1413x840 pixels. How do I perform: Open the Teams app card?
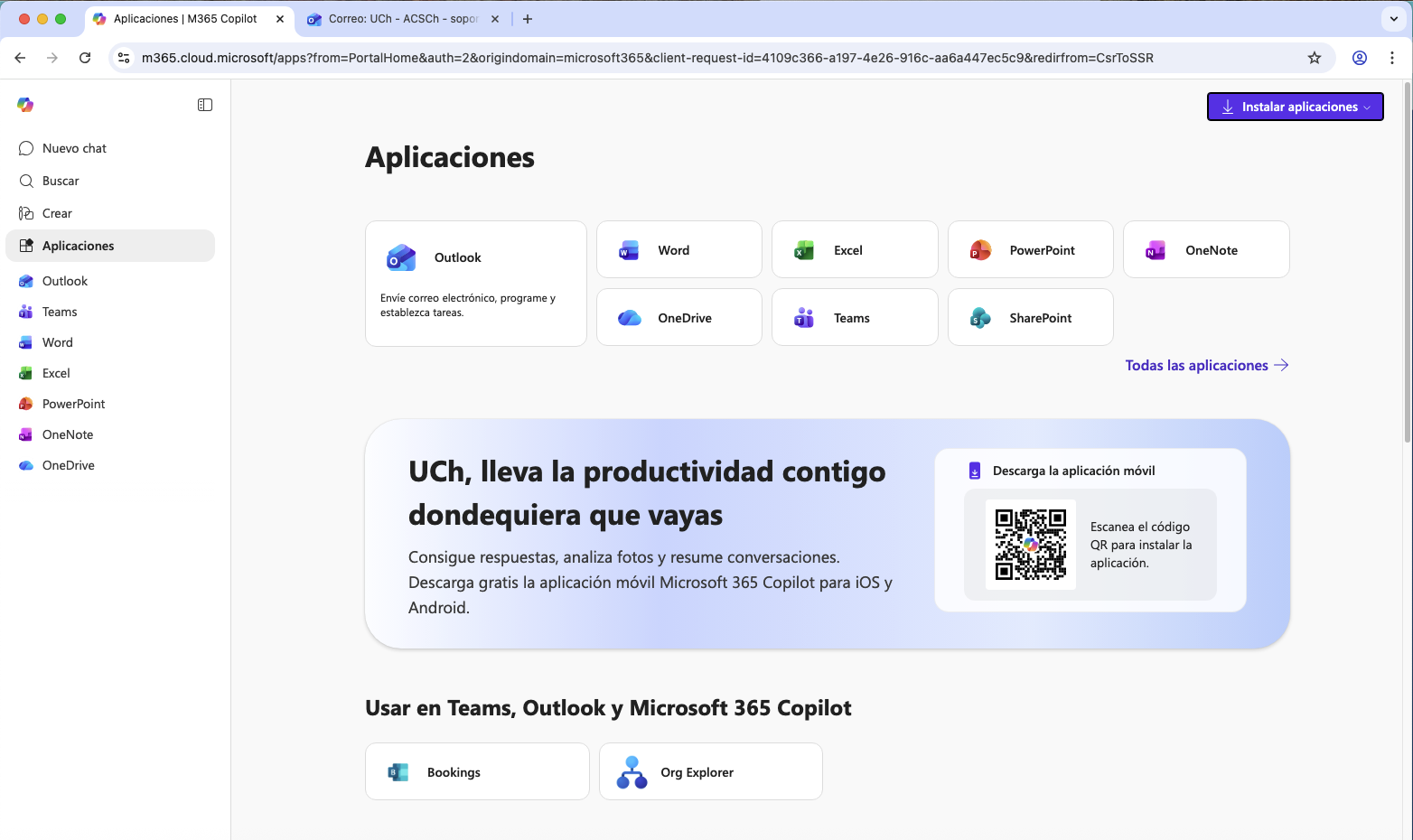tap(855, 317)
